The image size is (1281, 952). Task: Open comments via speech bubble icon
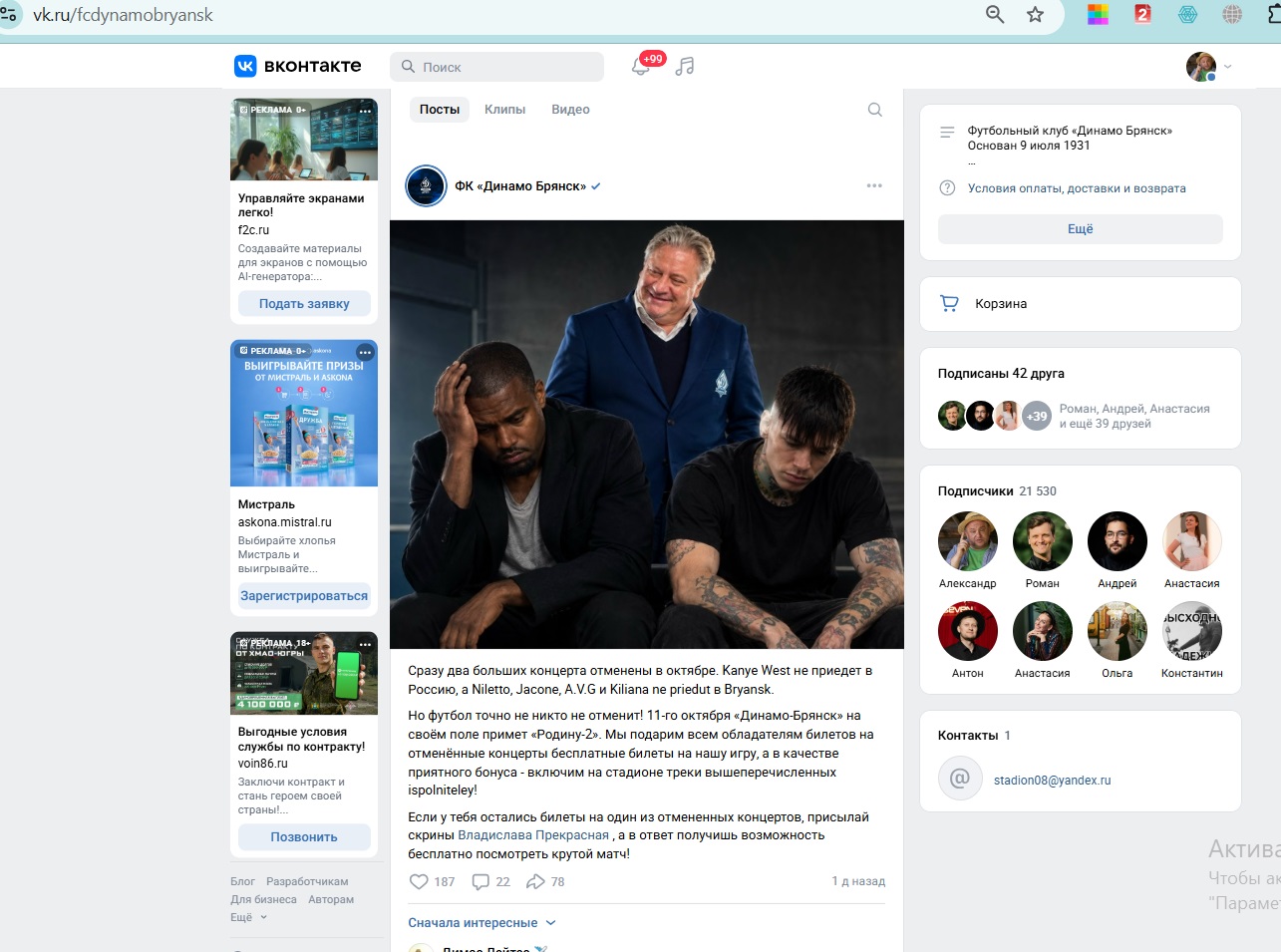click(480, 881)
